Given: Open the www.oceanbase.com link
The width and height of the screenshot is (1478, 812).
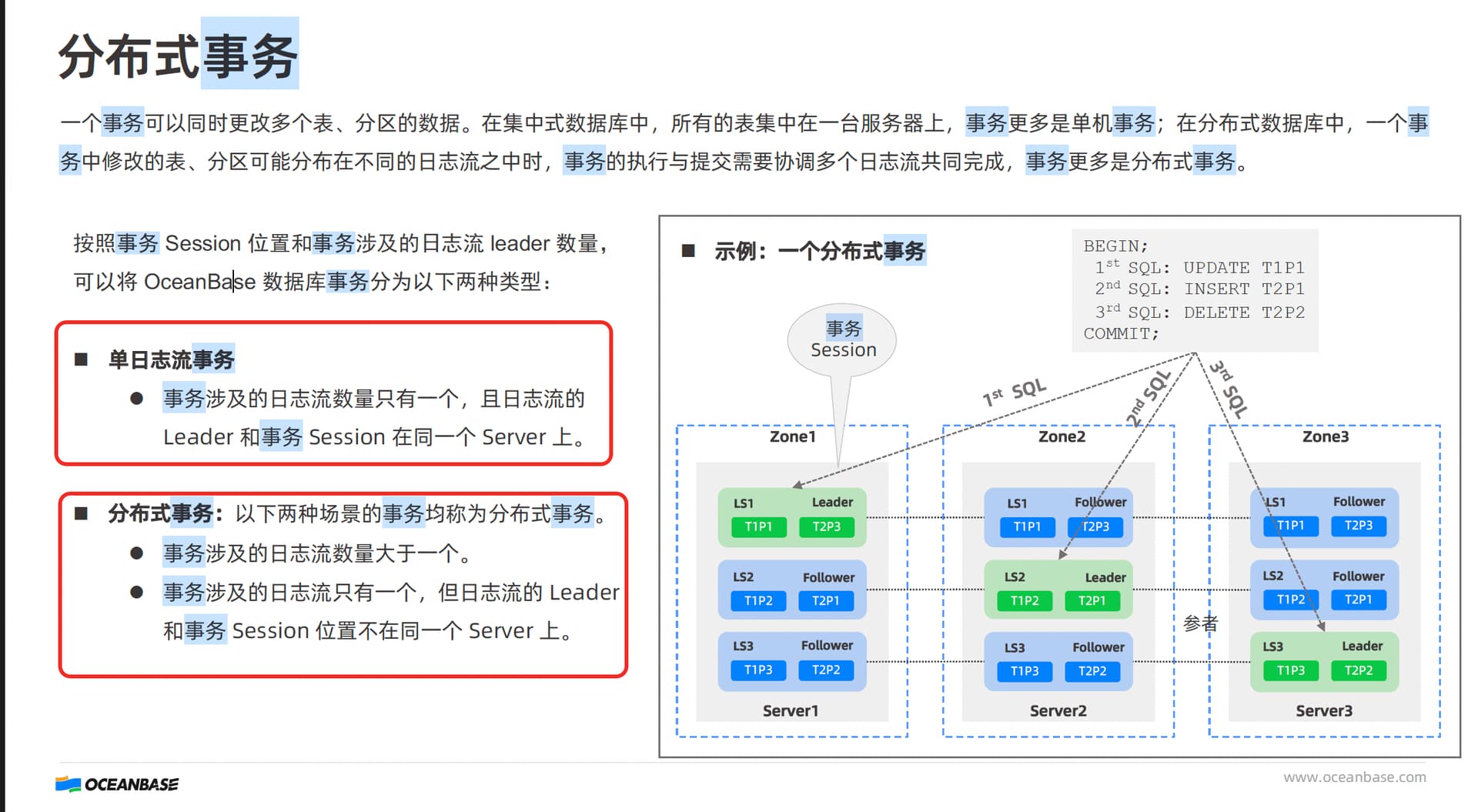Looking at the screenshot, I should pos(1354,777).
